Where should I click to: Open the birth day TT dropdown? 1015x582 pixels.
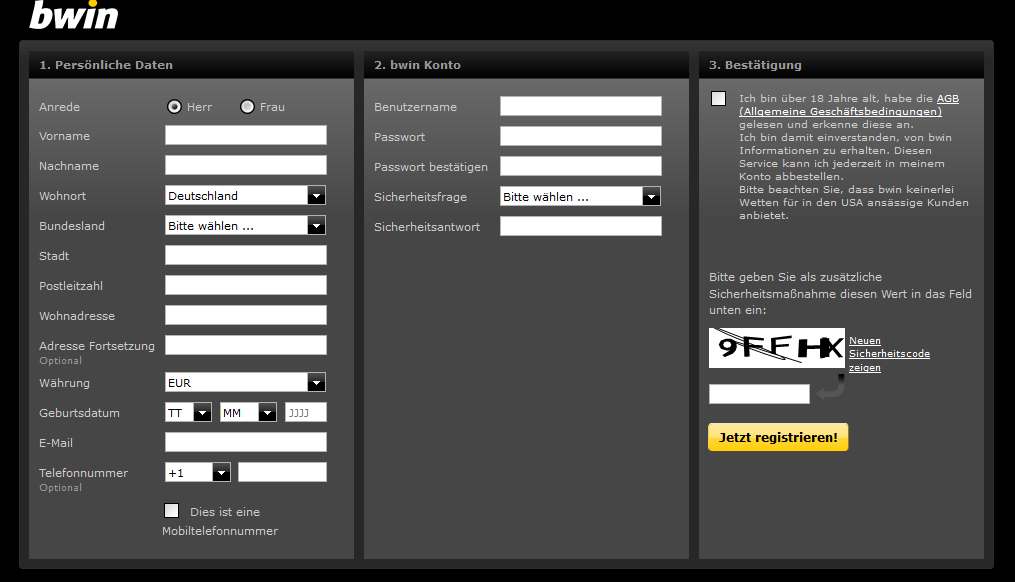[x=188, y=412]
